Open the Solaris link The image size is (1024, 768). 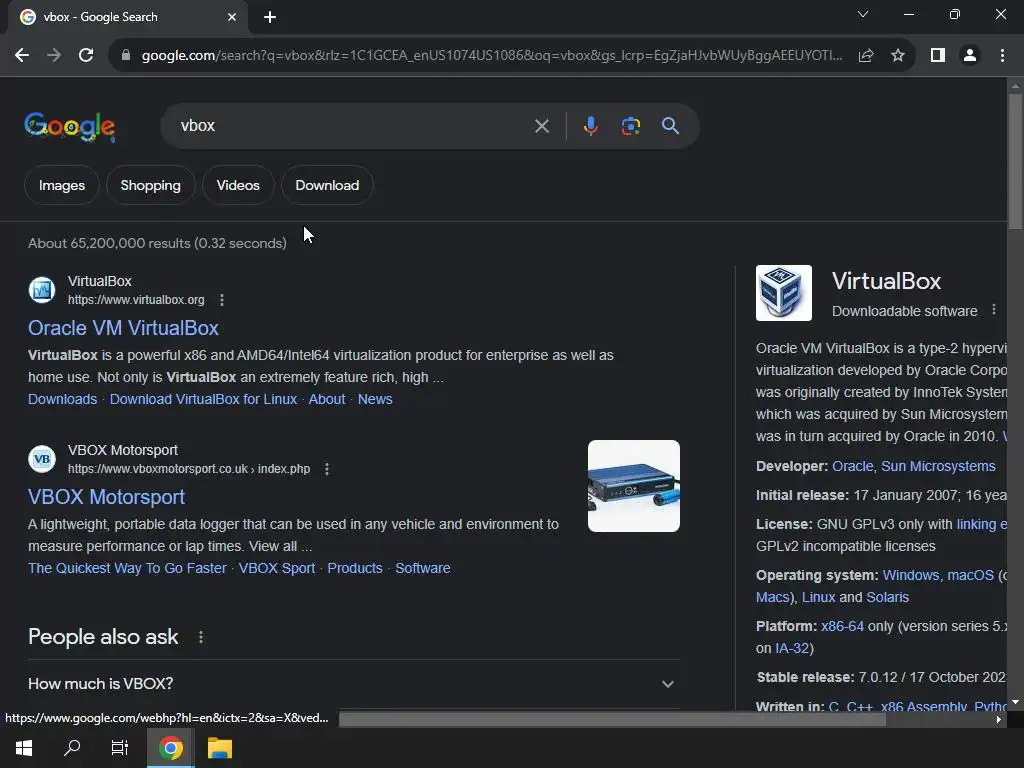pos(888,598)
